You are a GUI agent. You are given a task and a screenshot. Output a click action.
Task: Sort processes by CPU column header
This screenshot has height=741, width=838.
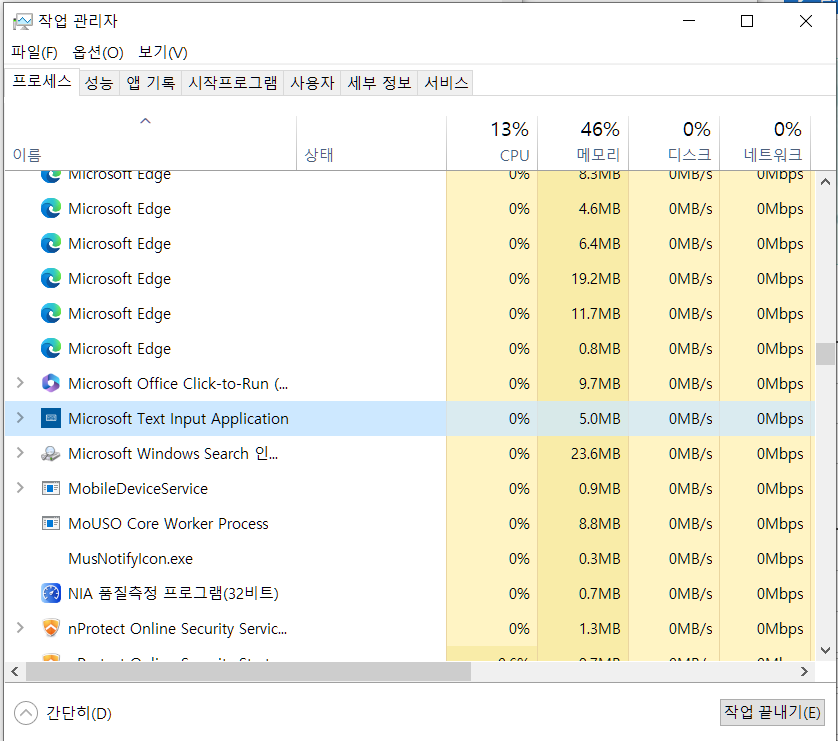click(x=492, y=143)
